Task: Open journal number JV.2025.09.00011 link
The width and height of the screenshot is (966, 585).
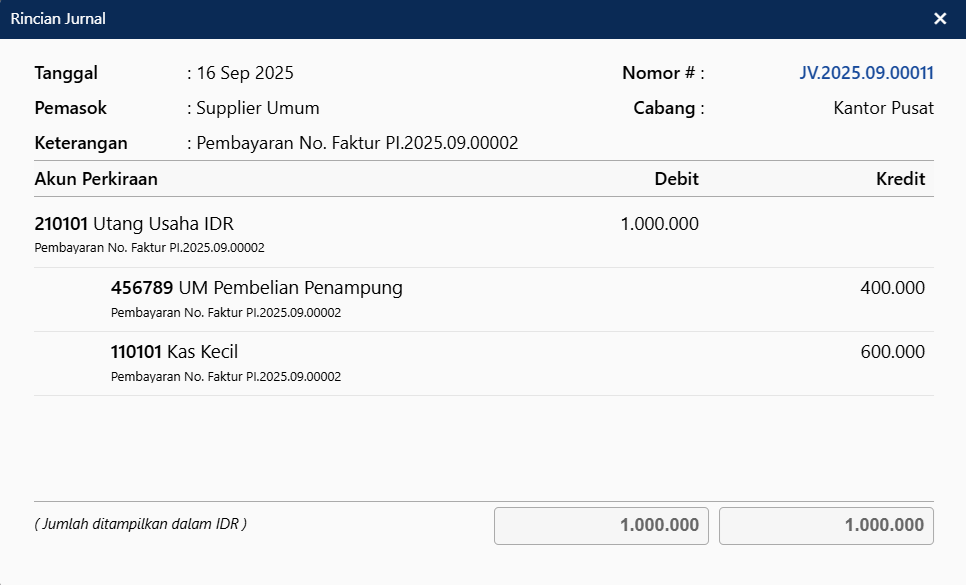Action: click(x=866, y=73)
